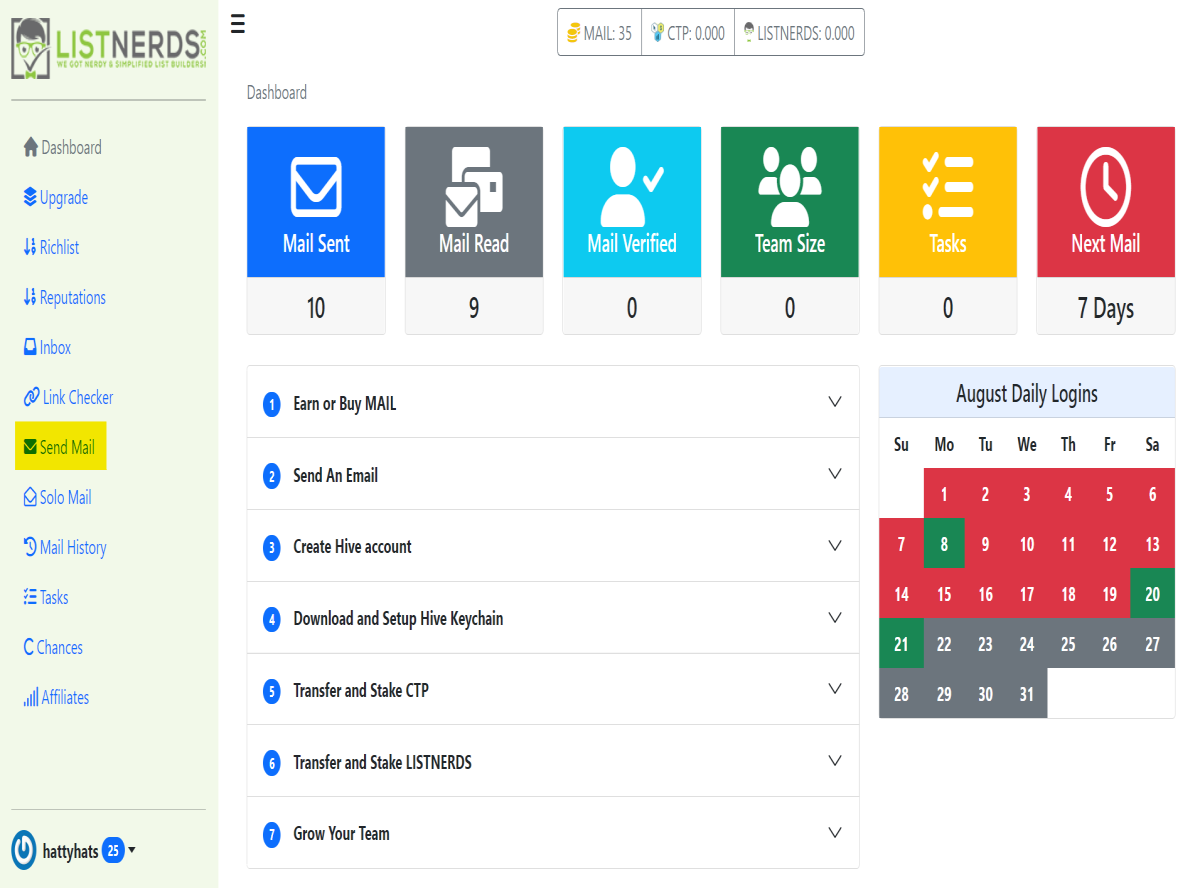Click the hattyhats profile power icon

click(x=24, y=850)
